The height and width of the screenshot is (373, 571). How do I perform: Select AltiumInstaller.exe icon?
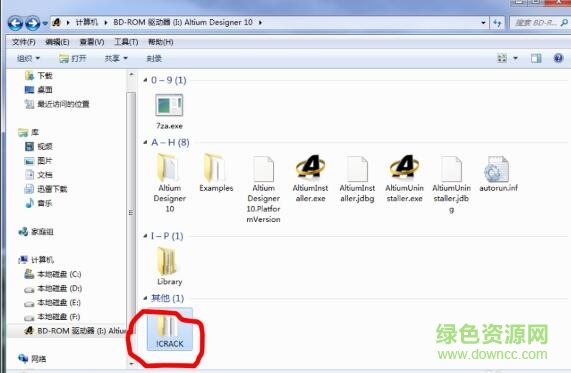(x=310, y=178)
